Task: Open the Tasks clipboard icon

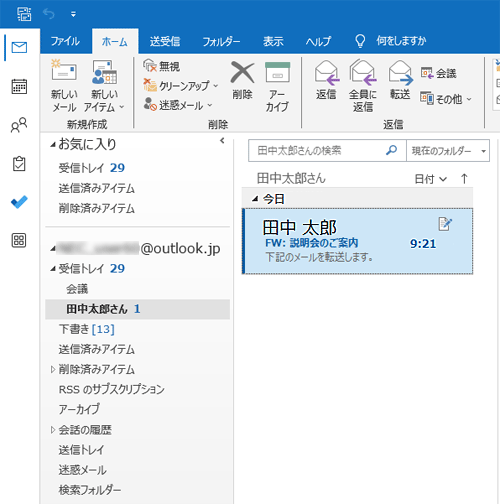Action: [19, 164]
